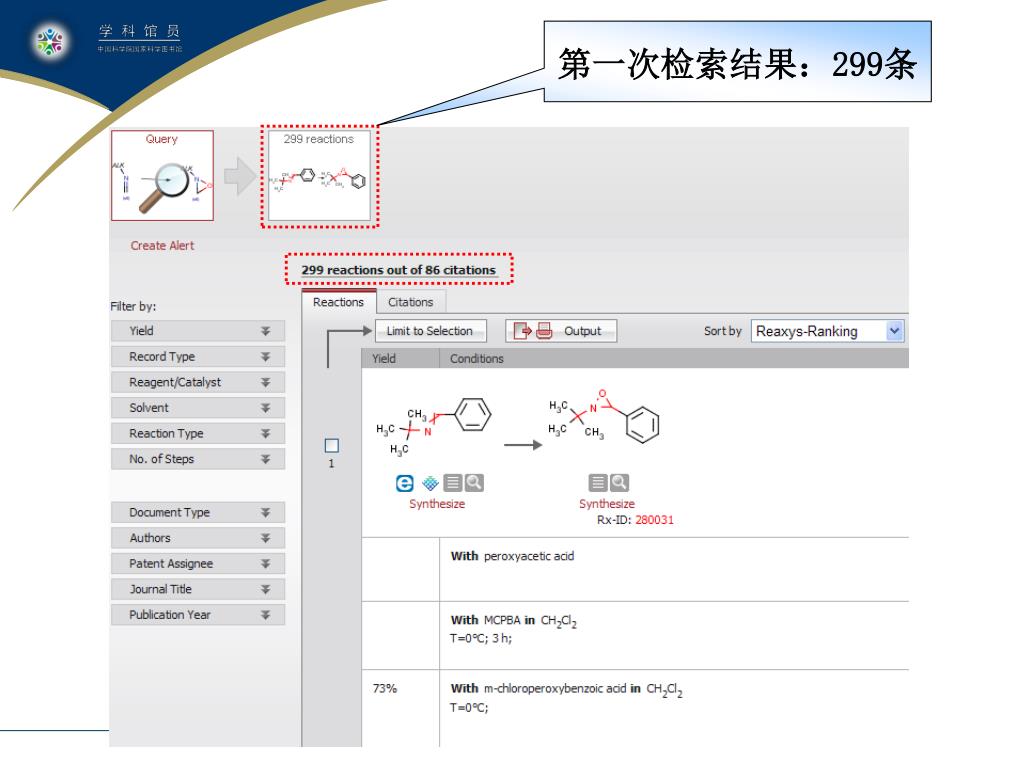Expand the Reaction Type filter
1024x768 pixels.
coord(198,434)
